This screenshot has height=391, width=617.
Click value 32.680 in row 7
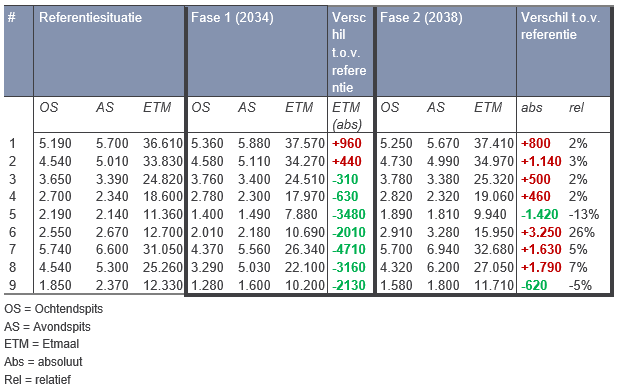[494, 249]
